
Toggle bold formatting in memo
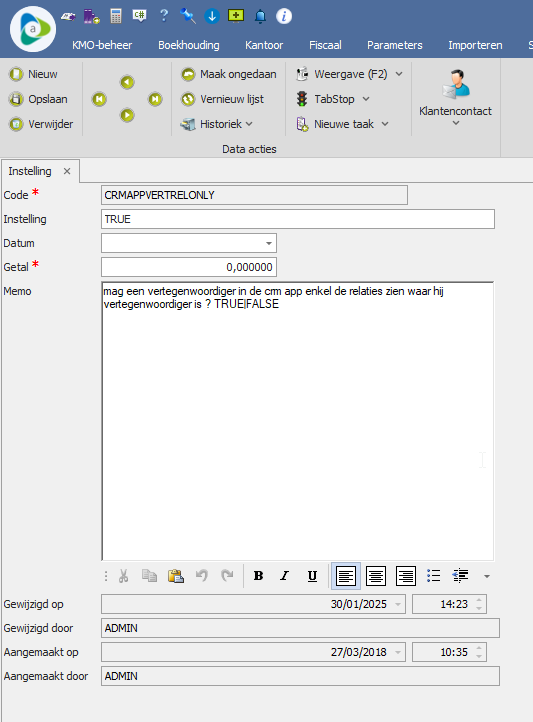[259, 576]
